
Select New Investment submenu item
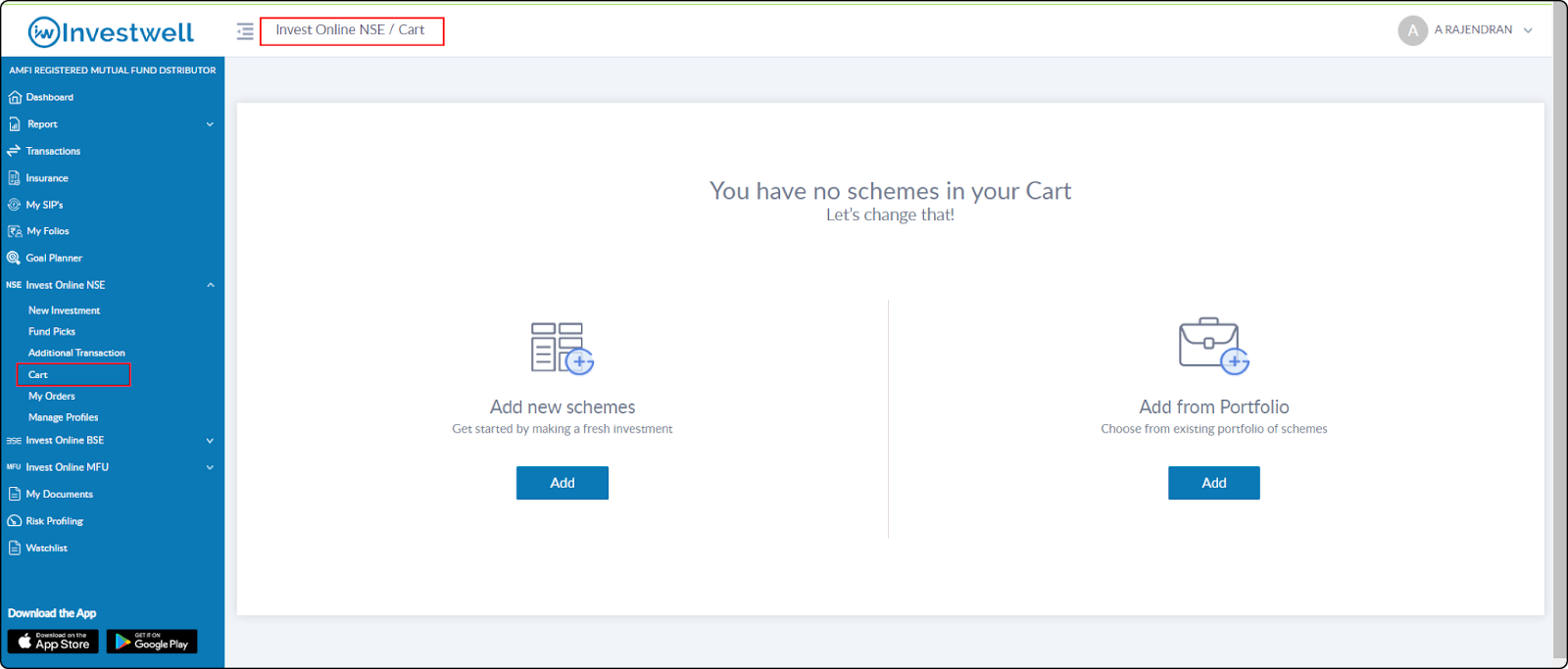(x=64, y=311)
